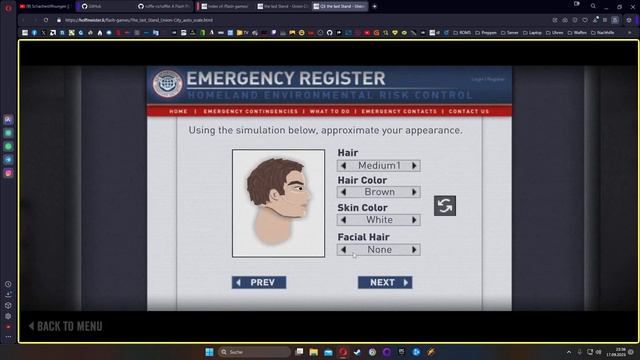Open Steam from the taskbar
Viewport: 640px width, 360px height.
tap(358, 352)
